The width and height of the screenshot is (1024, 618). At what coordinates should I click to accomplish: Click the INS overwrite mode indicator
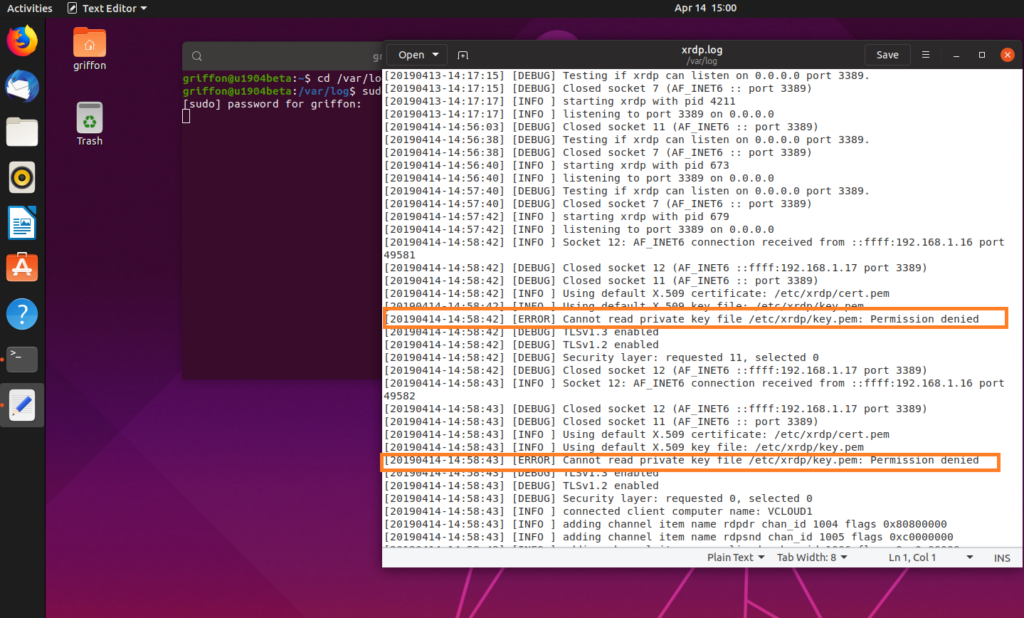pyautogui.click(x=1002, y=558)
